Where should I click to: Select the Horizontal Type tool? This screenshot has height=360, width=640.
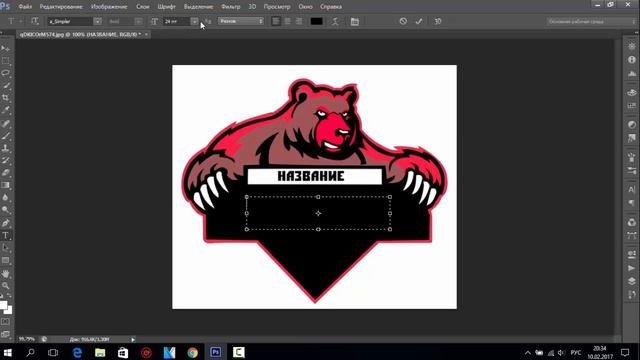(x=6, y=236)
